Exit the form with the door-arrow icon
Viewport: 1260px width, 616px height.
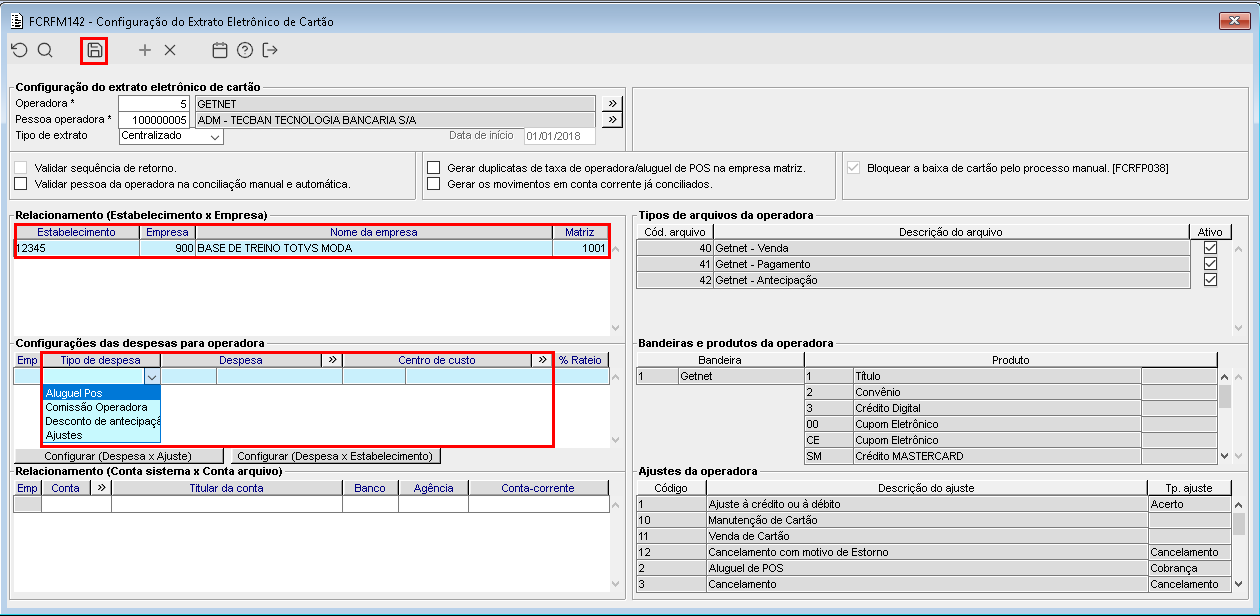coord(270,50)
